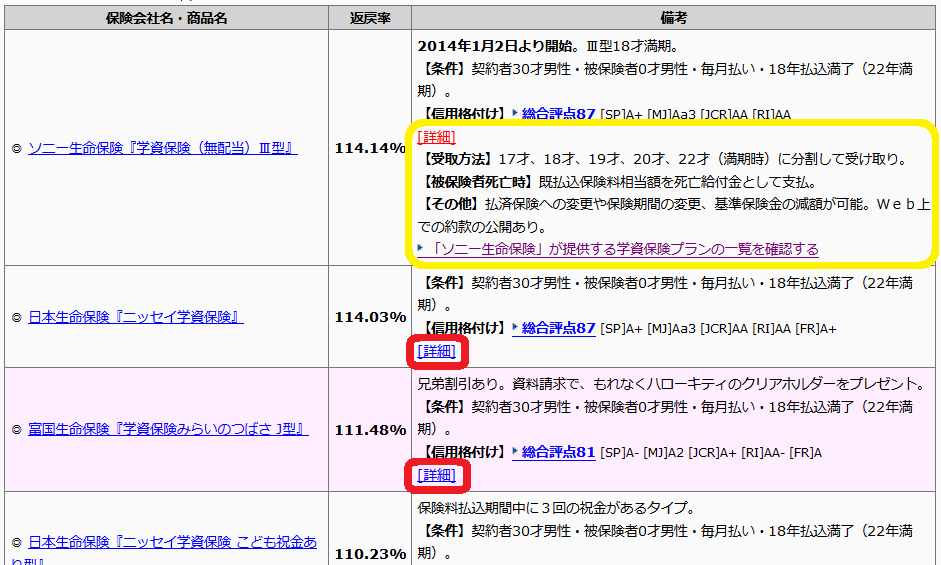
Task: Click the ◎ mark beside ソニー生命保険
Action: pyautogui.click(x=17, y=148)
